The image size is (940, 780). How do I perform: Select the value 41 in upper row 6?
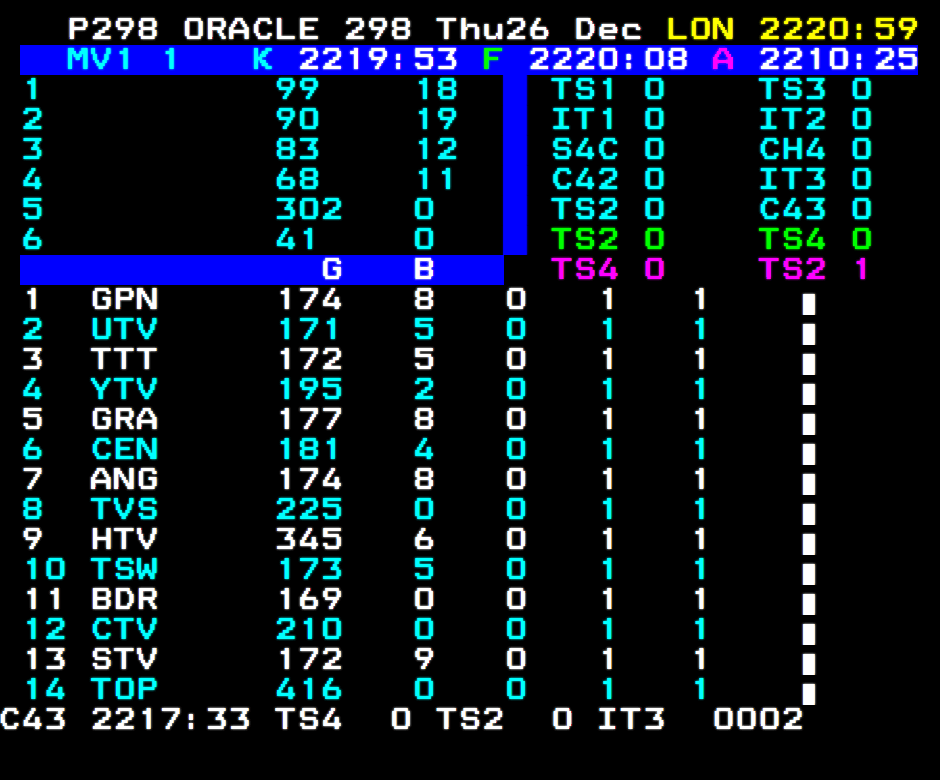point(296,239)
